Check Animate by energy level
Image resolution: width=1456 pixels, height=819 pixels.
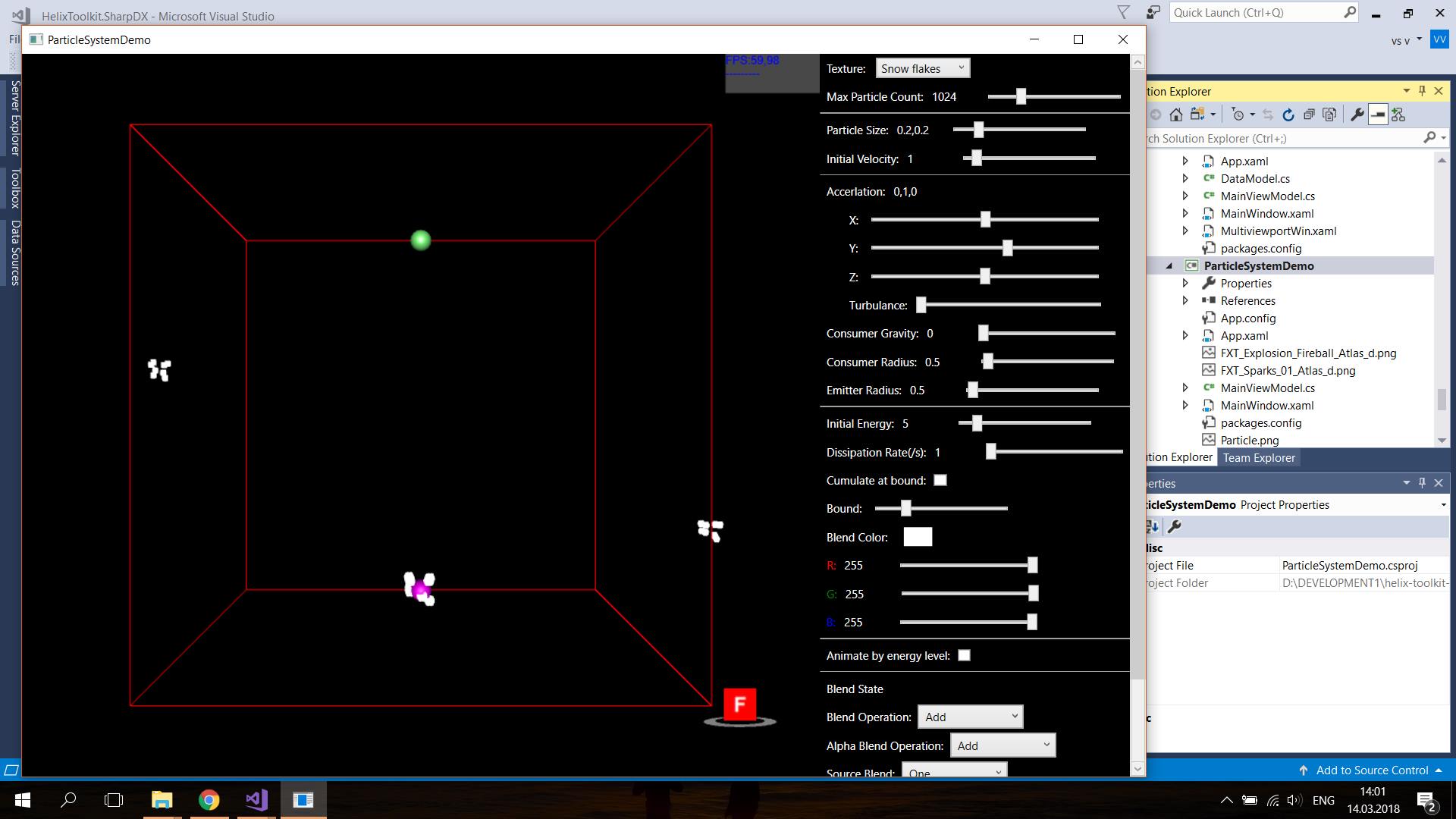[964, 654]
